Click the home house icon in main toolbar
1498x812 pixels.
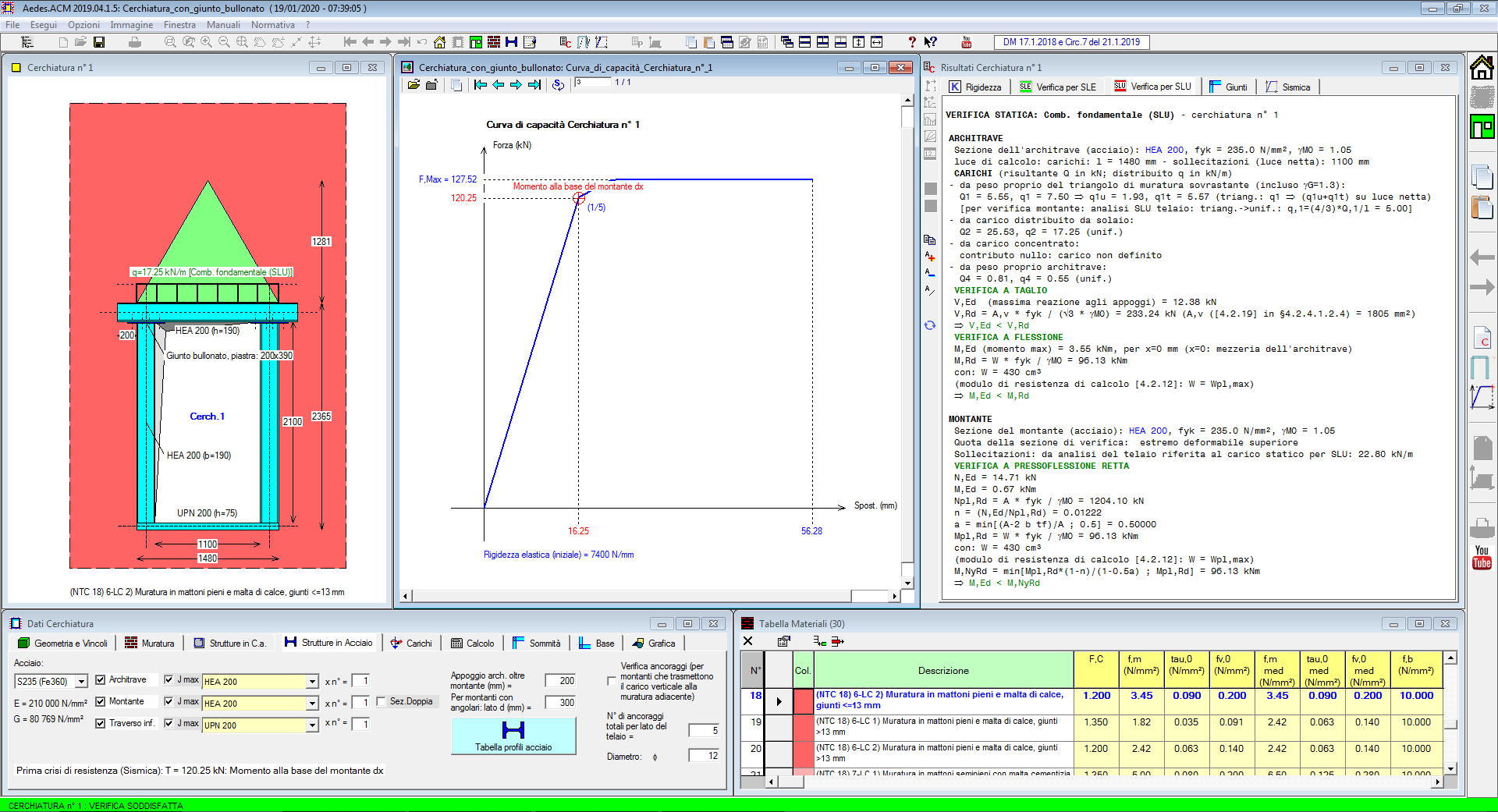439,42
